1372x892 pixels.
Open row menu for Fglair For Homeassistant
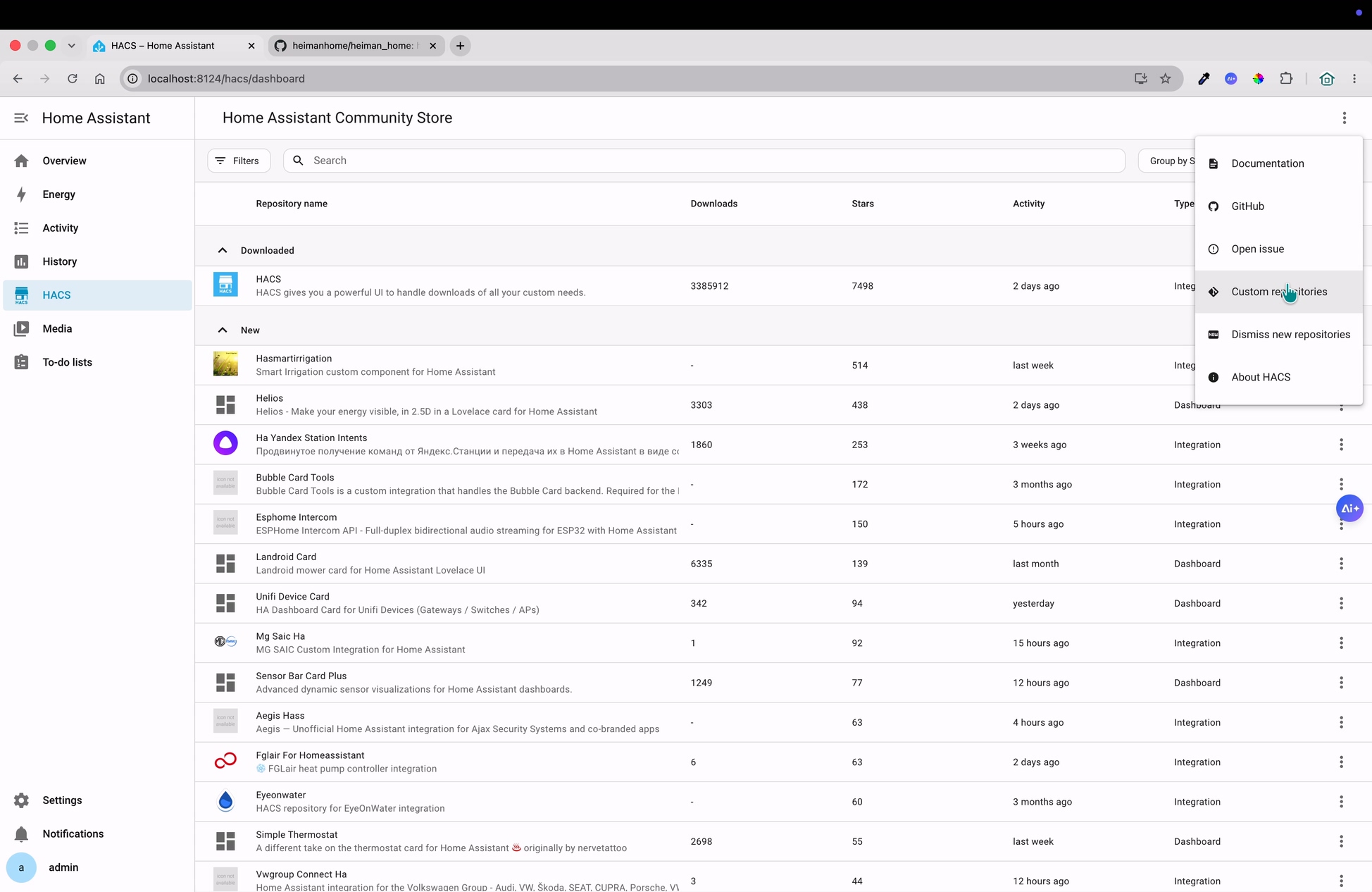pos(1341,762)
